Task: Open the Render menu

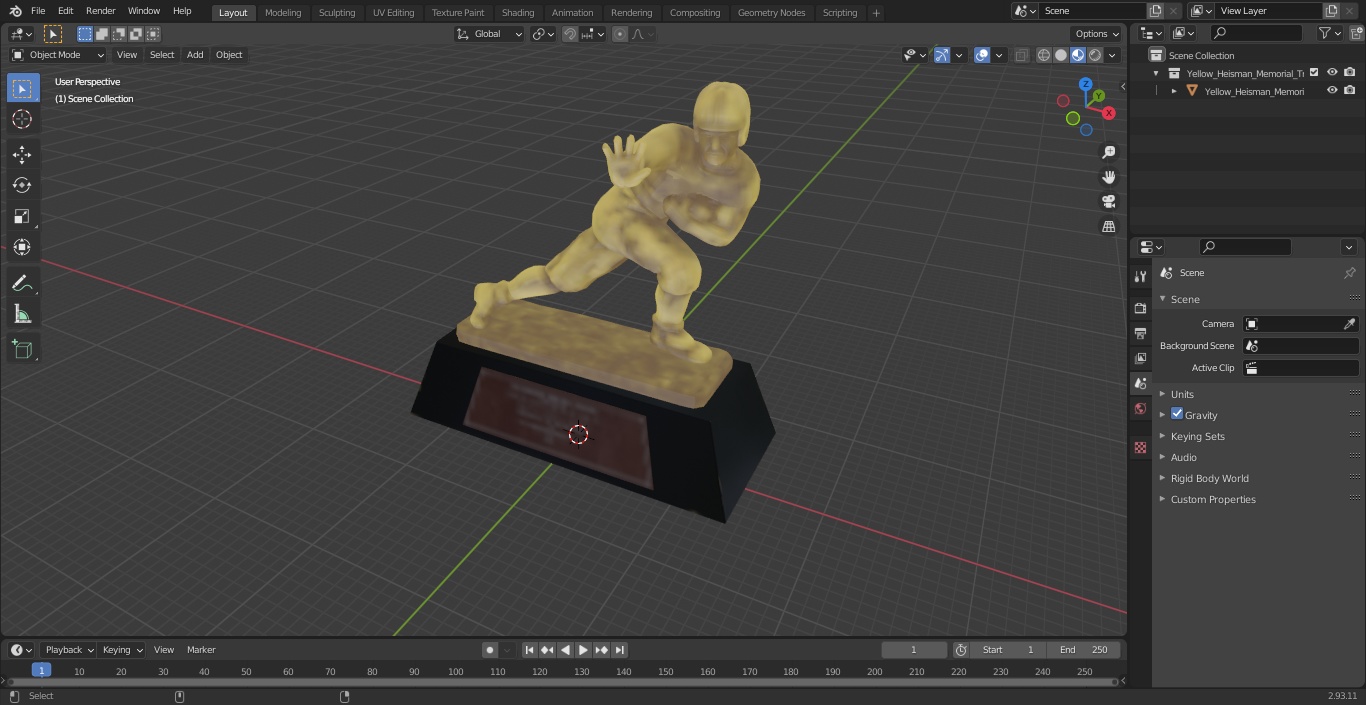Action: [100, 11]
